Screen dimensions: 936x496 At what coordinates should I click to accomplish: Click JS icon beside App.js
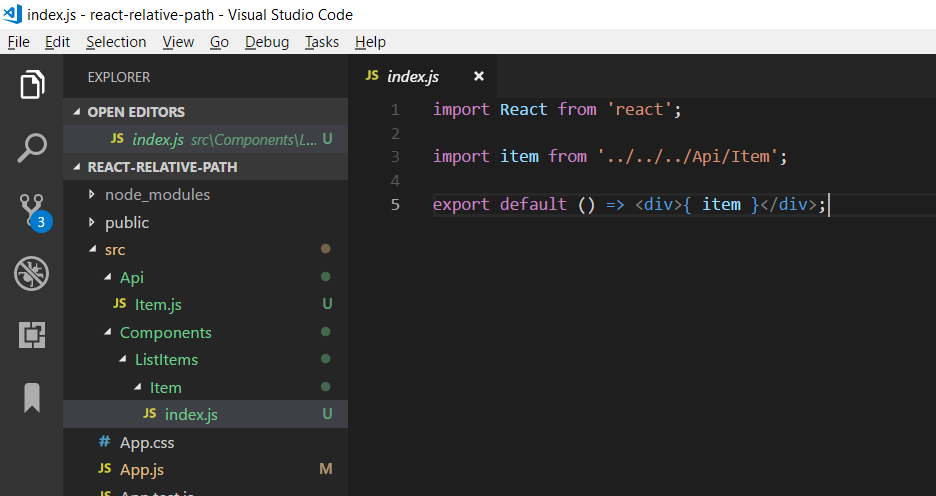(x=104, y=469)
